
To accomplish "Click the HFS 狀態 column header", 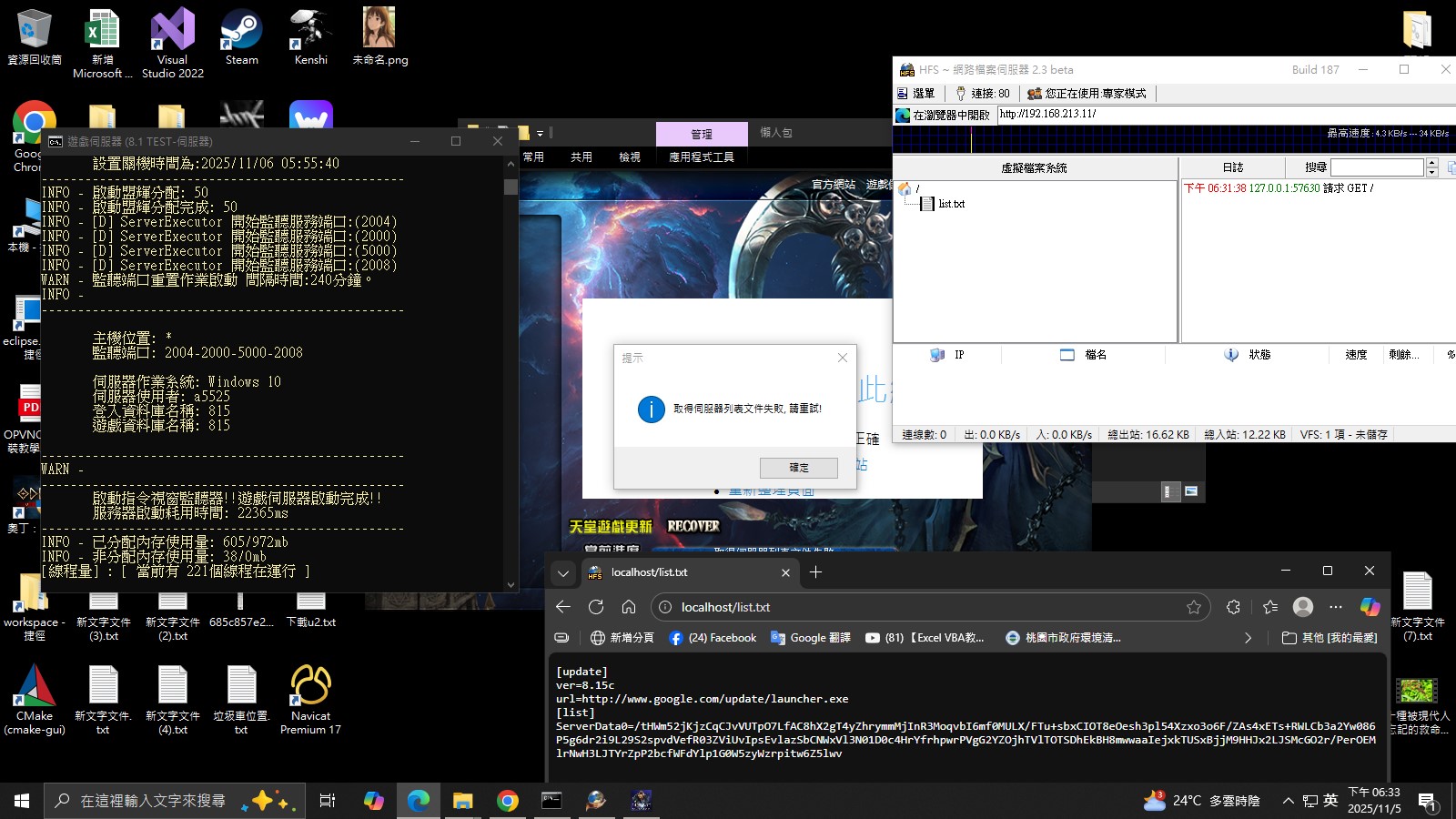I will (x=1248, y=355).
